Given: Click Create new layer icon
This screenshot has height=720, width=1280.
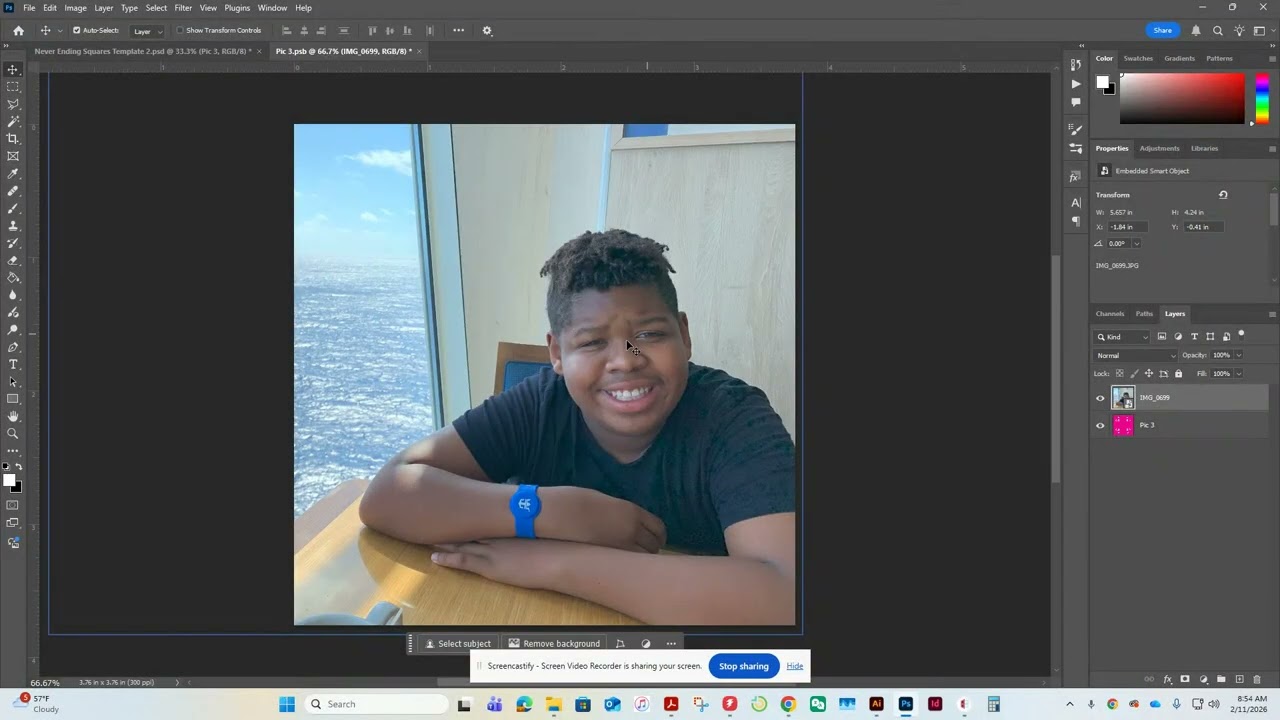Looking at the screenshot, I should click(x=1239, y=679).
